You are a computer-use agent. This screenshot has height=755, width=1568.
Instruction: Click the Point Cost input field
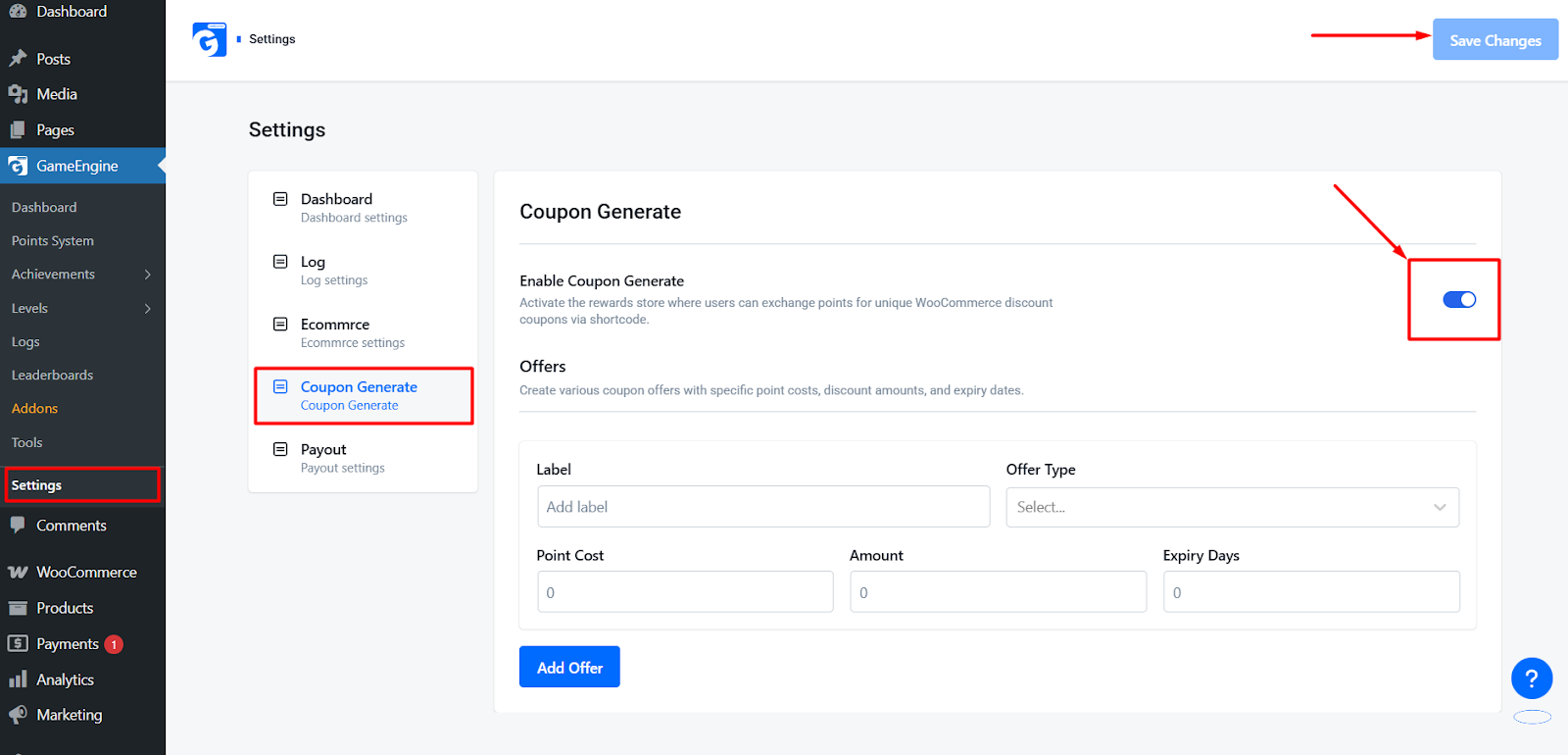[x=685, y=592]
